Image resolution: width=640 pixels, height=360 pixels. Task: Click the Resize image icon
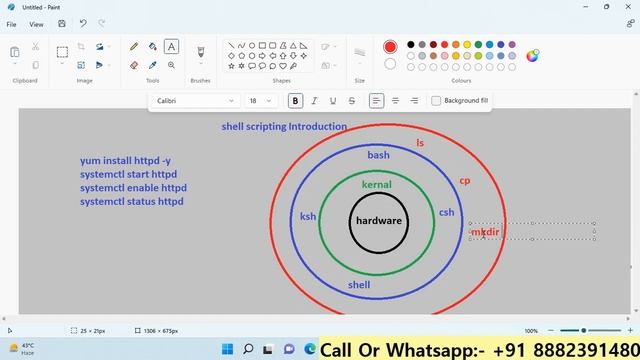click(81, 65)
